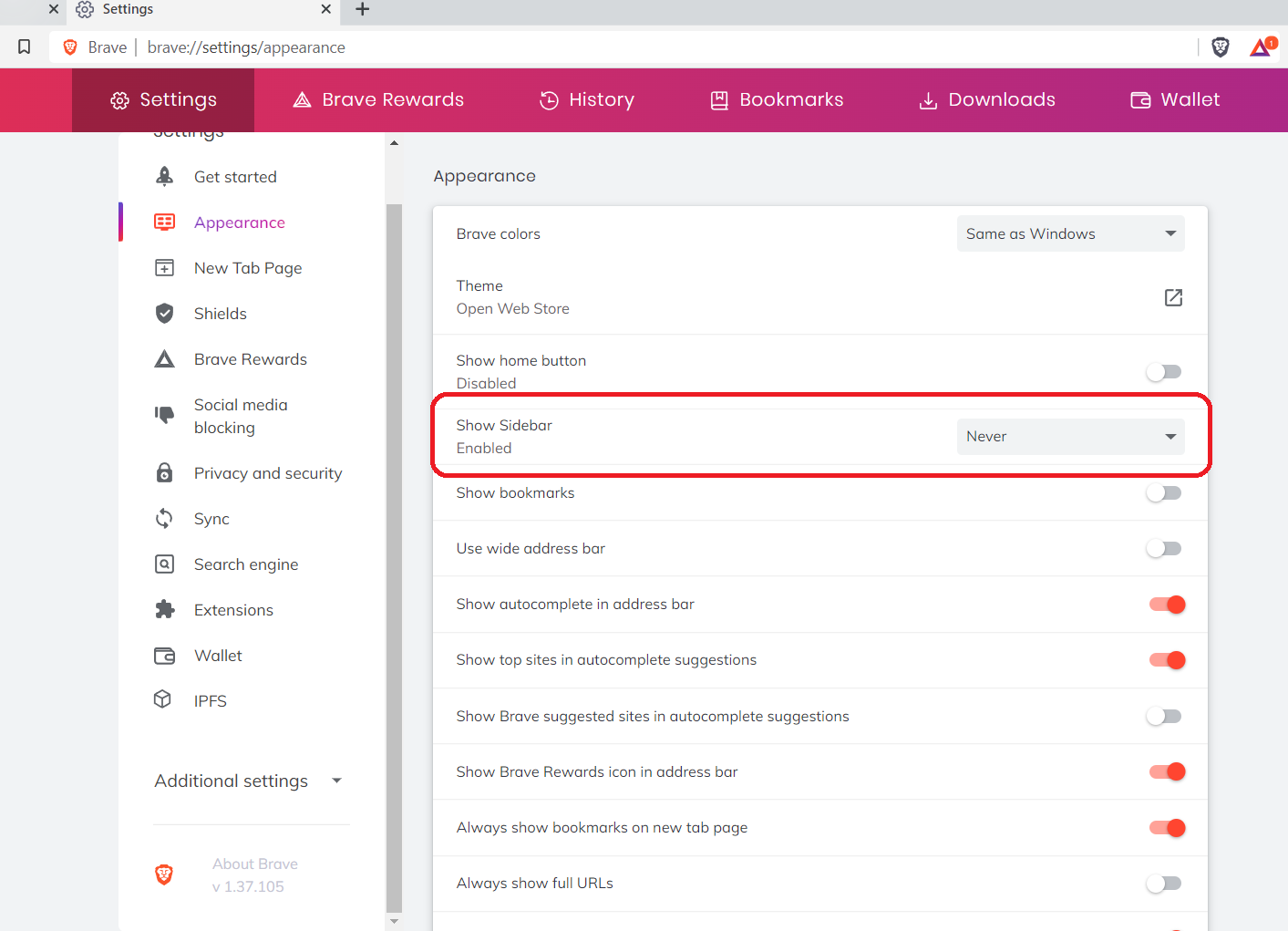Screen dimensions: 1288x931
Task: Open Brave Shields icon in address bar
Action: point(1220,47)
